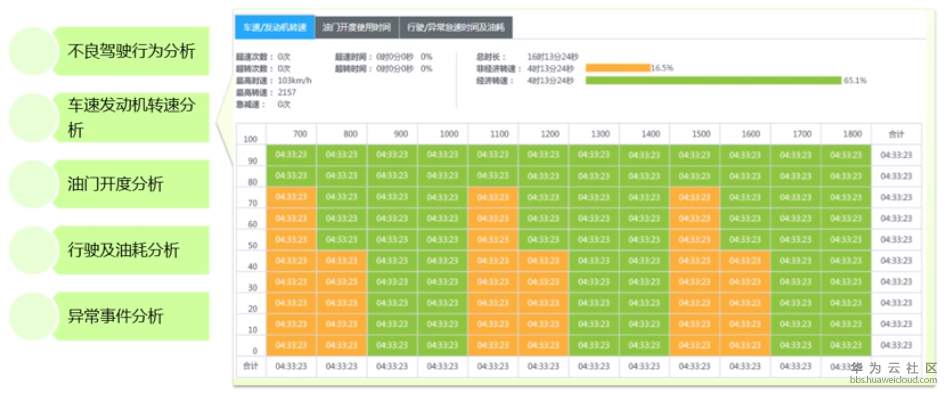Click the circle icon beside 车速发动机转速分析

[34, 118]
